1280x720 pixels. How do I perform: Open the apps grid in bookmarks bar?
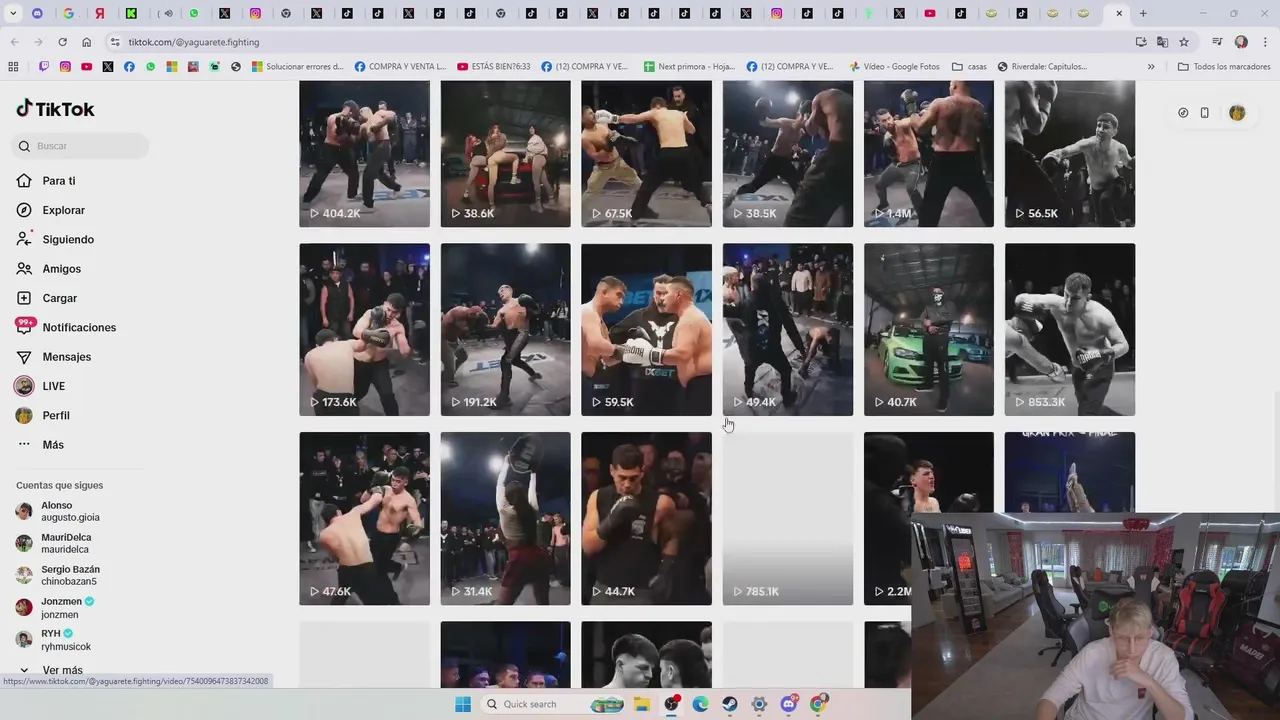[x=13, y=67]
